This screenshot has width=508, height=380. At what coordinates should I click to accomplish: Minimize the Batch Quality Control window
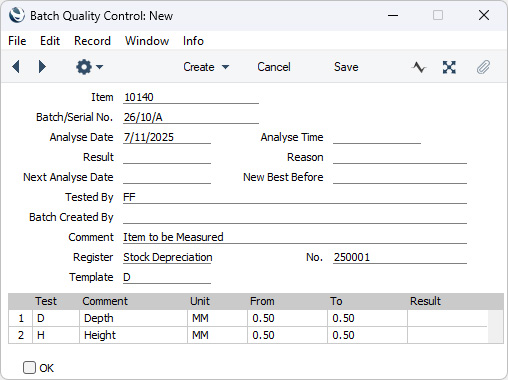point(393,15)
